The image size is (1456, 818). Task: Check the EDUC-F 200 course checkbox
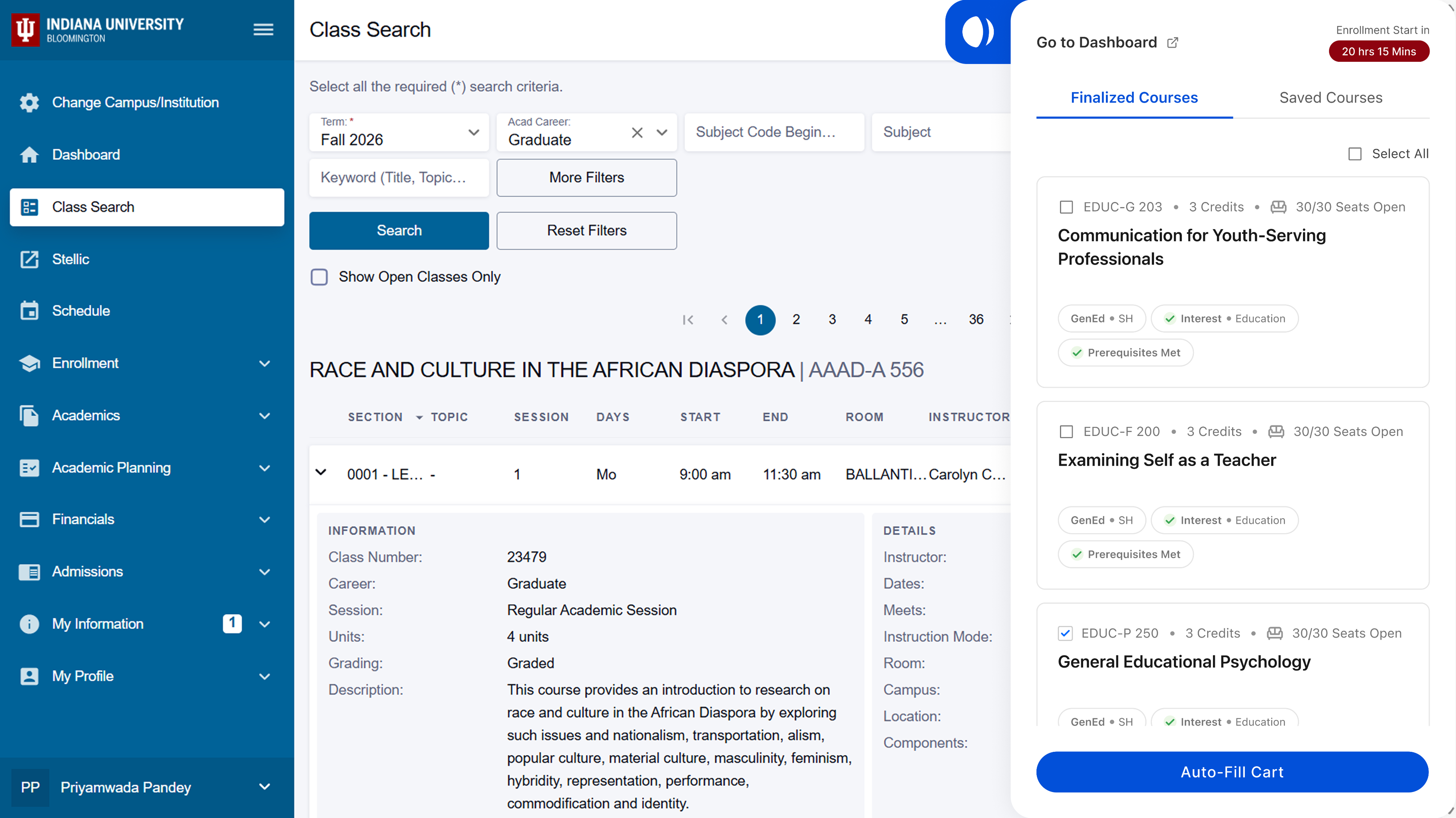pyautogui.click(x=1066, y=432)
